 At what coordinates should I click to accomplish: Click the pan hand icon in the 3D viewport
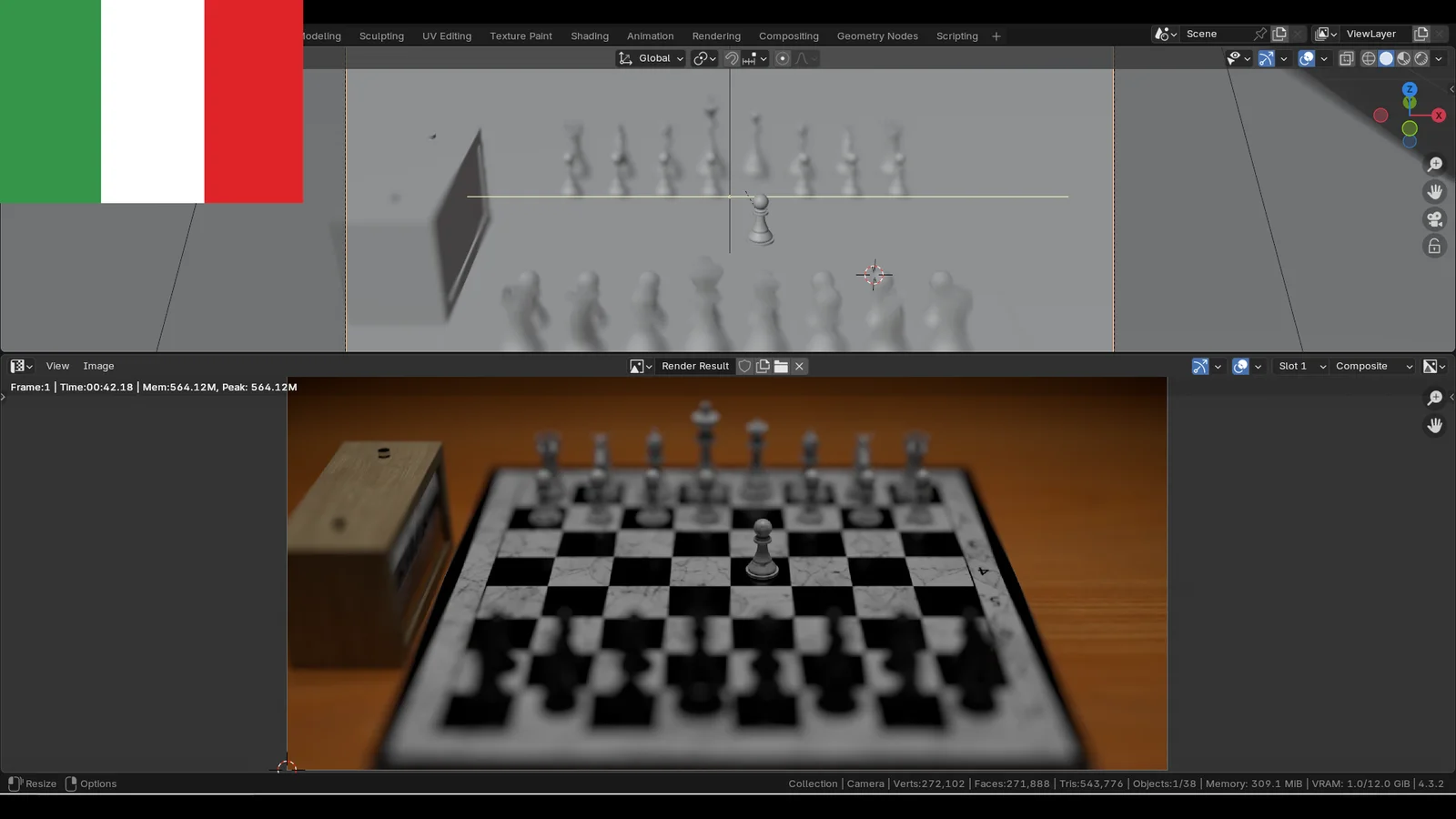click(1435, 192)
